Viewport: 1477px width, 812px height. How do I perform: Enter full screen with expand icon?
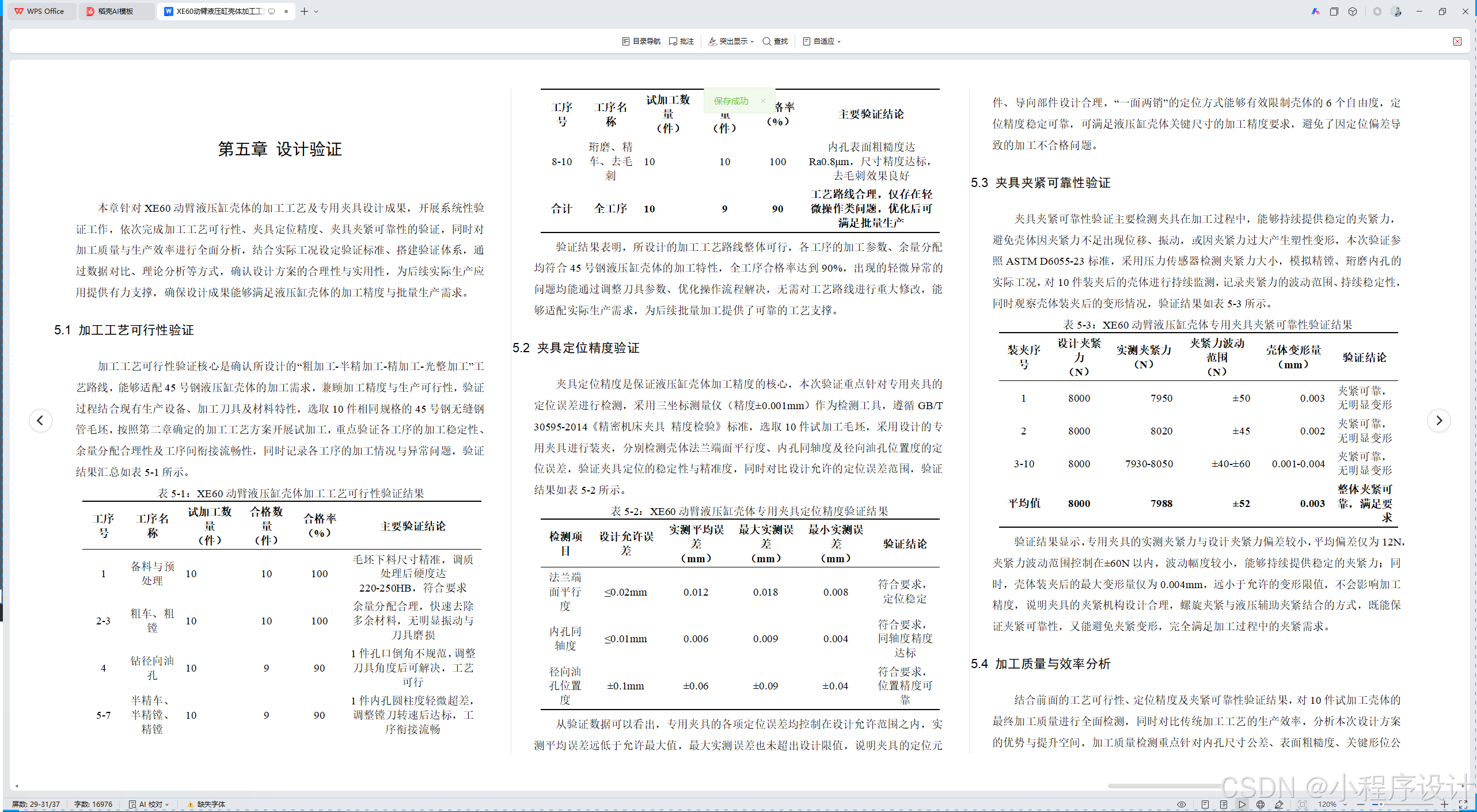[1463, 805]
